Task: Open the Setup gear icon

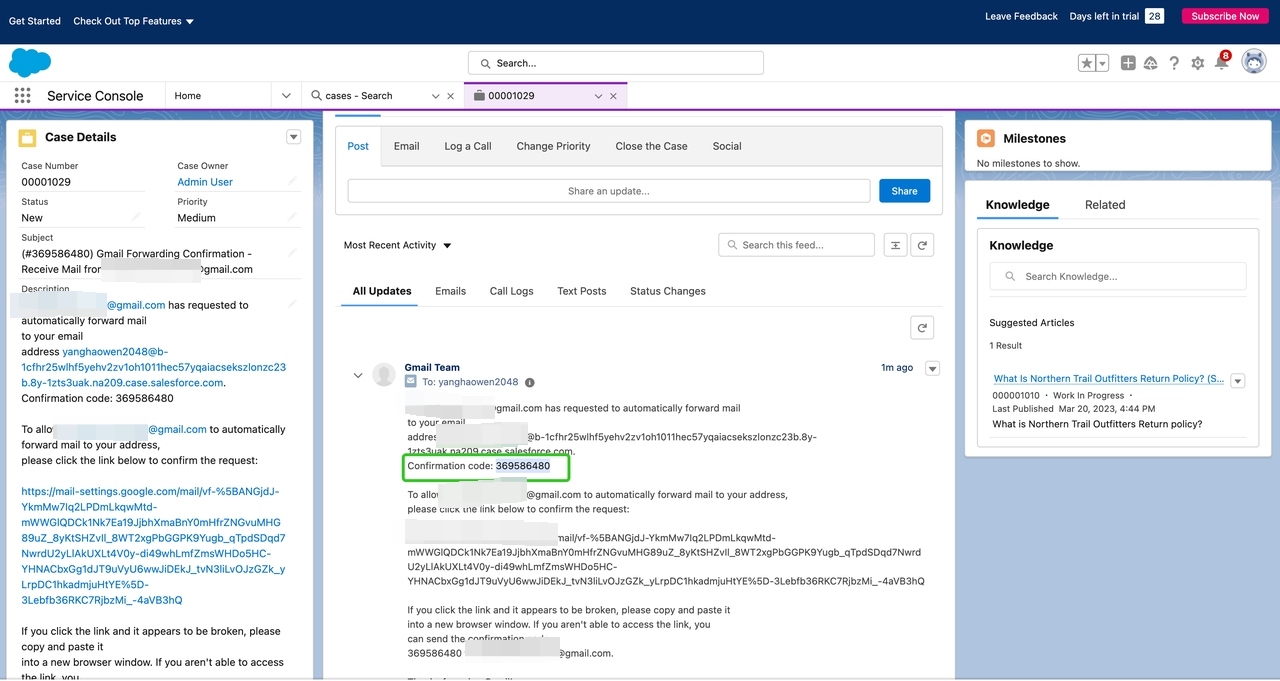Action: pos(1197,63)
